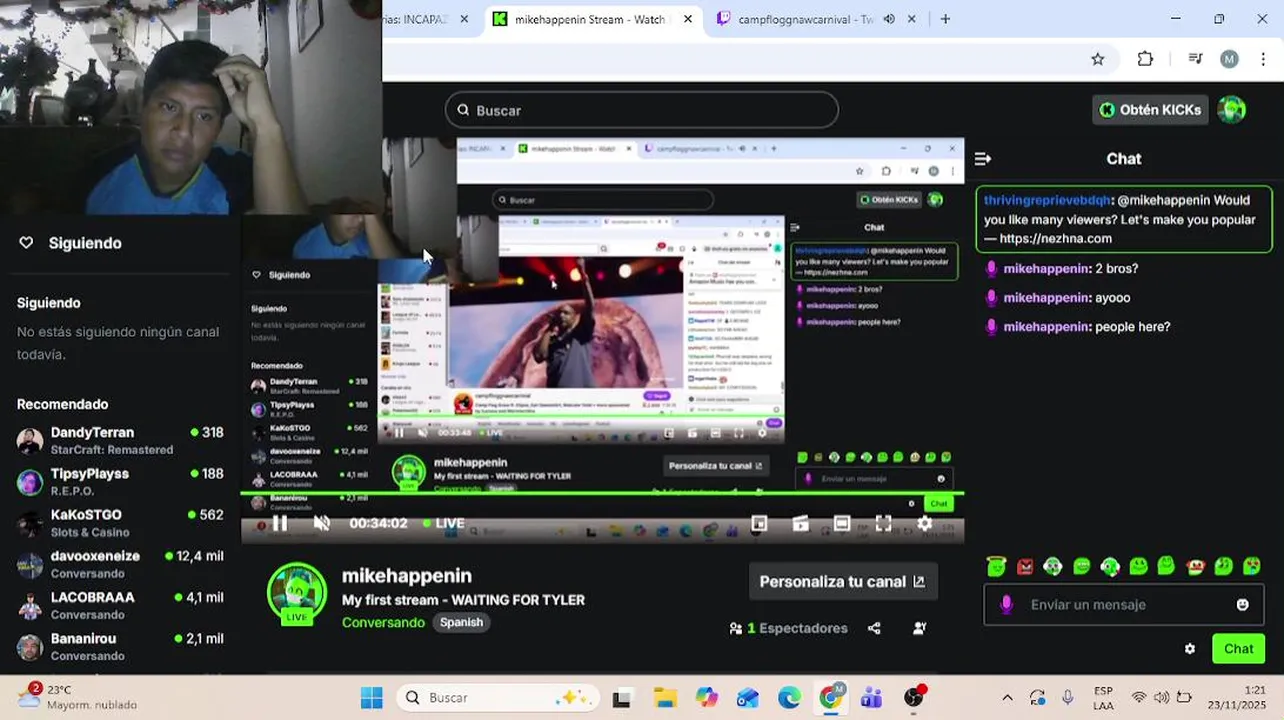Collapse the chat panel with arrow icon
The image size is (1284, 720).
983,159
